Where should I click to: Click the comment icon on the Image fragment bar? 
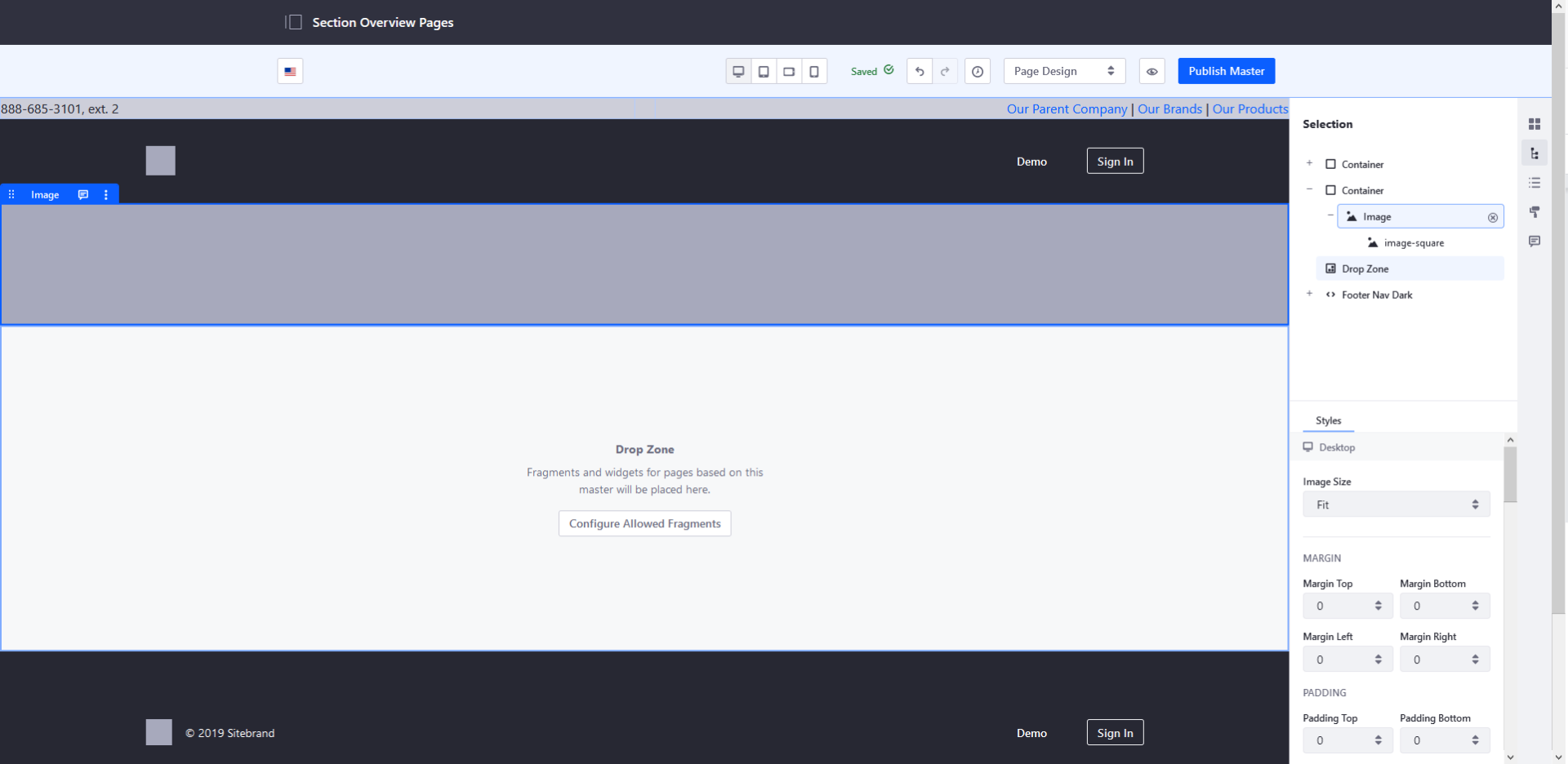[x=82, y=195]
